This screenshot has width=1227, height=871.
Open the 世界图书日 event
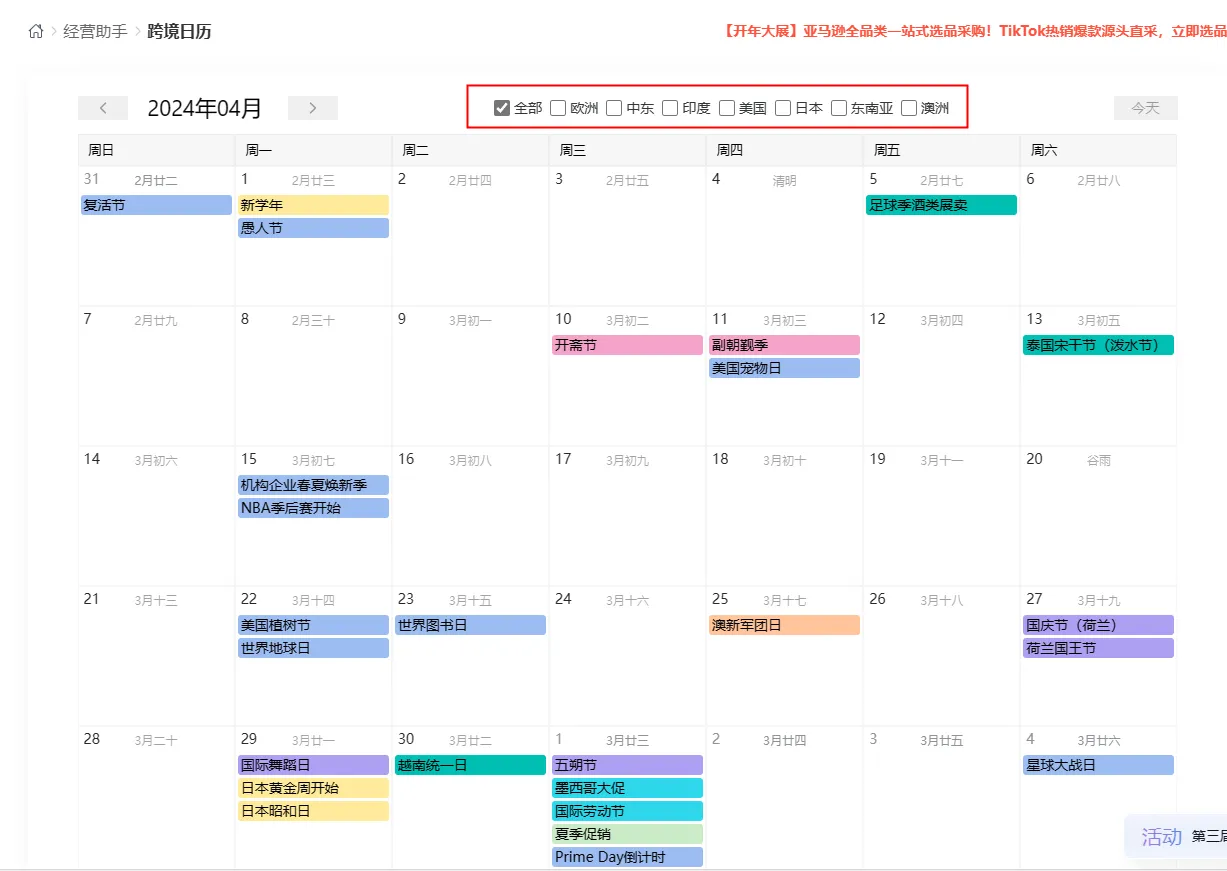(470, 625)
